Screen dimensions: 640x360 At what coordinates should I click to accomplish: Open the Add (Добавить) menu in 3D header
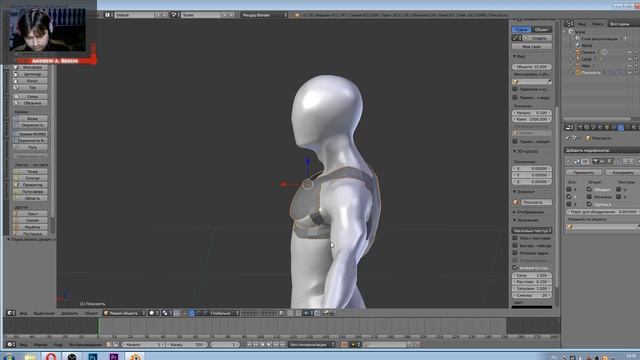pyautogui.click(x=69, y=313)
